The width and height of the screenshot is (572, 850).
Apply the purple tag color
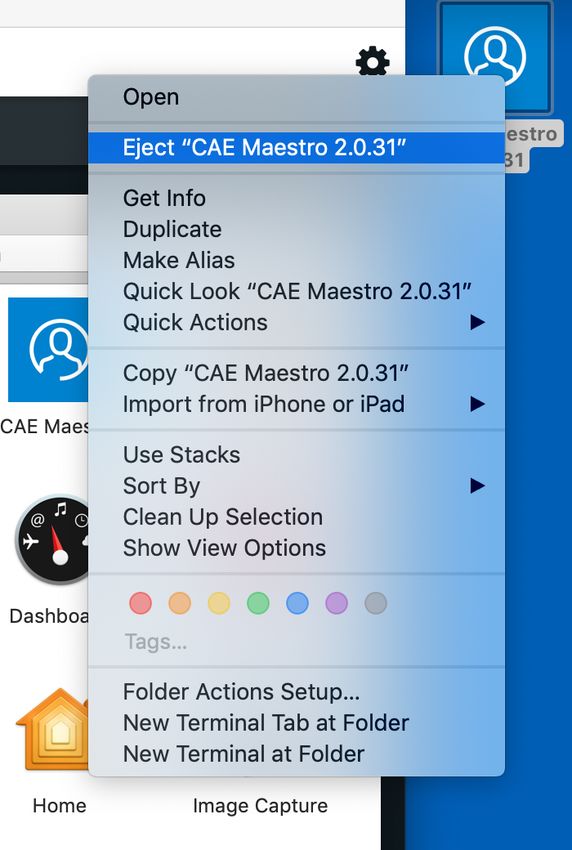336,603
